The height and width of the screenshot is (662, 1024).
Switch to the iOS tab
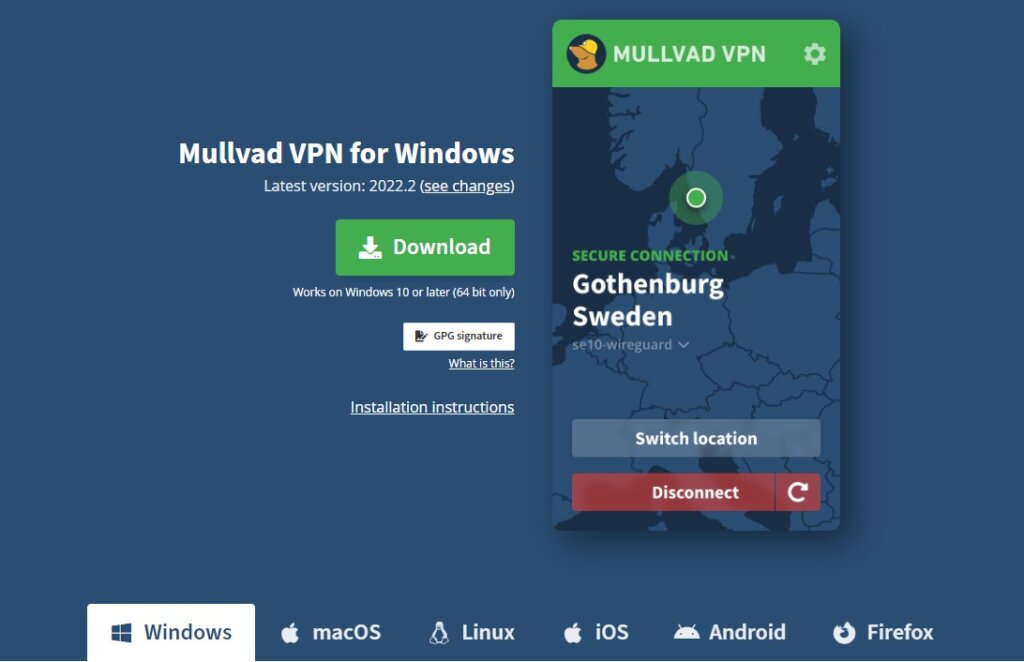tap(596, 633)
